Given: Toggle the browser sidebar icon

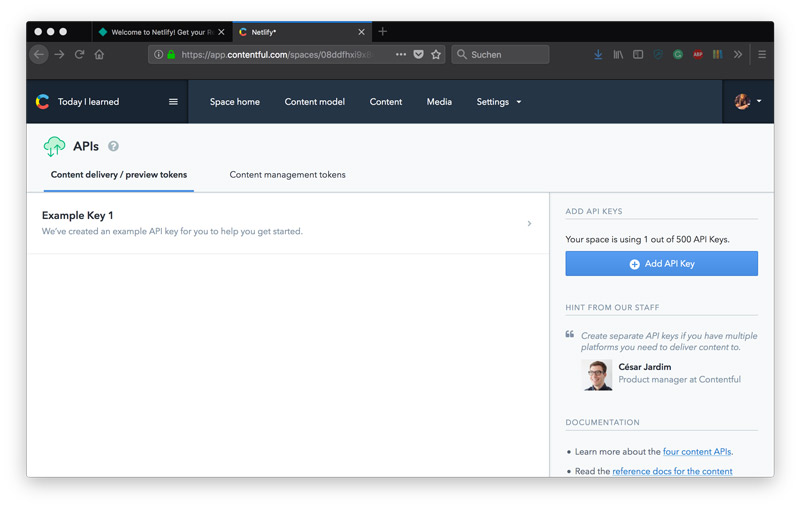Looking at the screenshot, I should (x=638, y=55).
